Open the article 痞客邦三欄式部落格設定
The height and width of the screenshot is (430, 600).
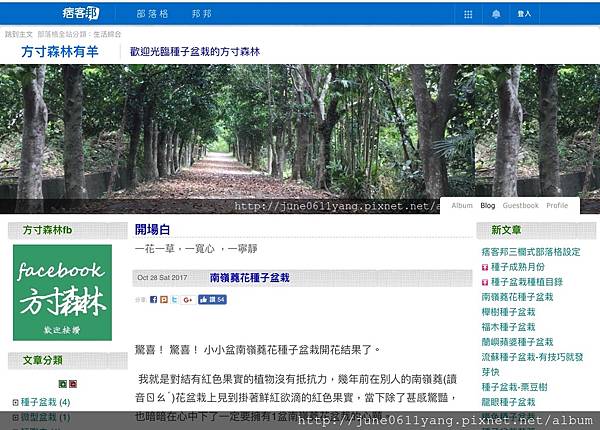531,252
